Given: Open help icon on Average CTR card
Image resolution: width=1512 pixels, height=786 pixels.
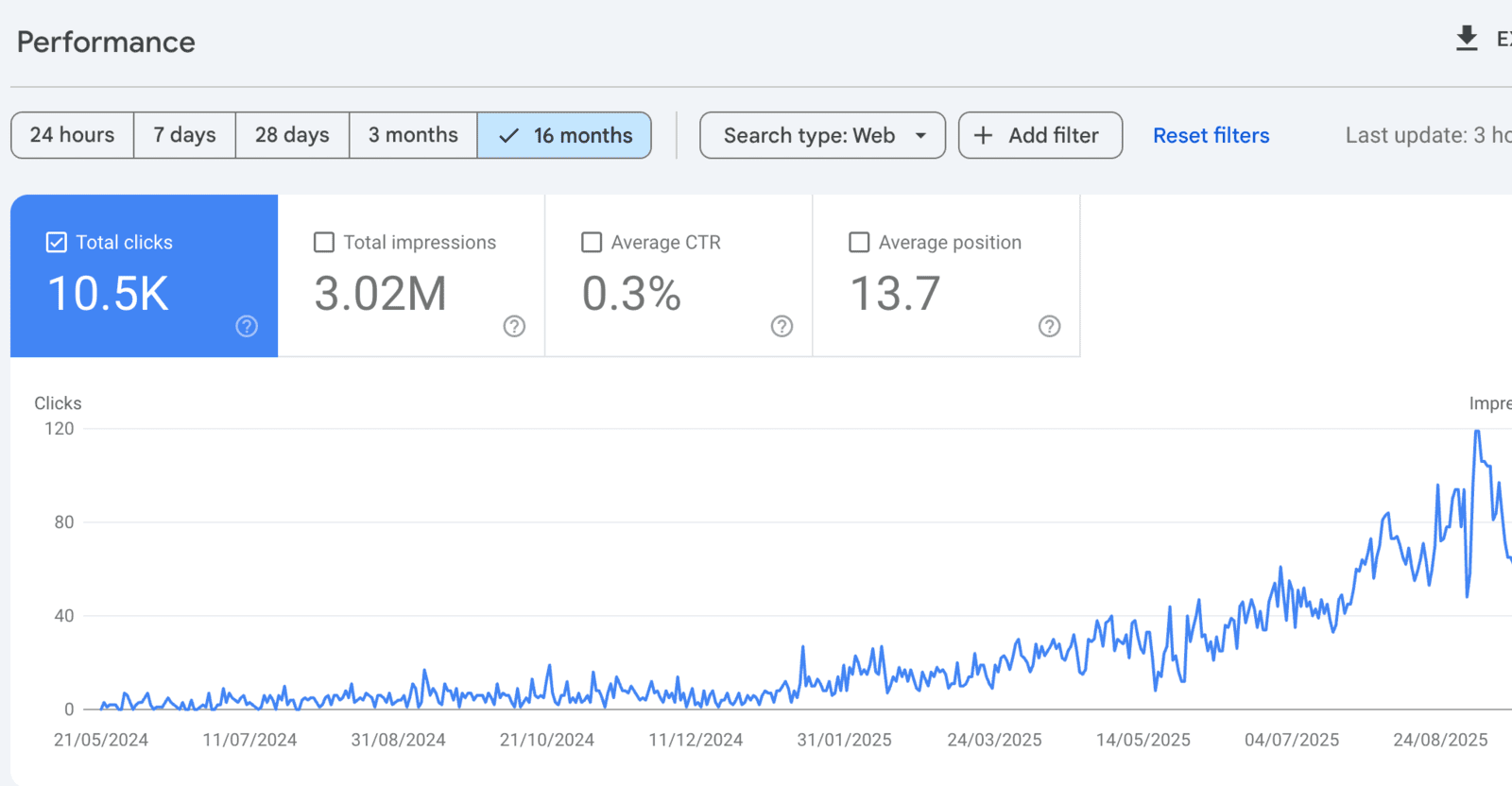Looking at the screenshot, I should pos(782,326).
